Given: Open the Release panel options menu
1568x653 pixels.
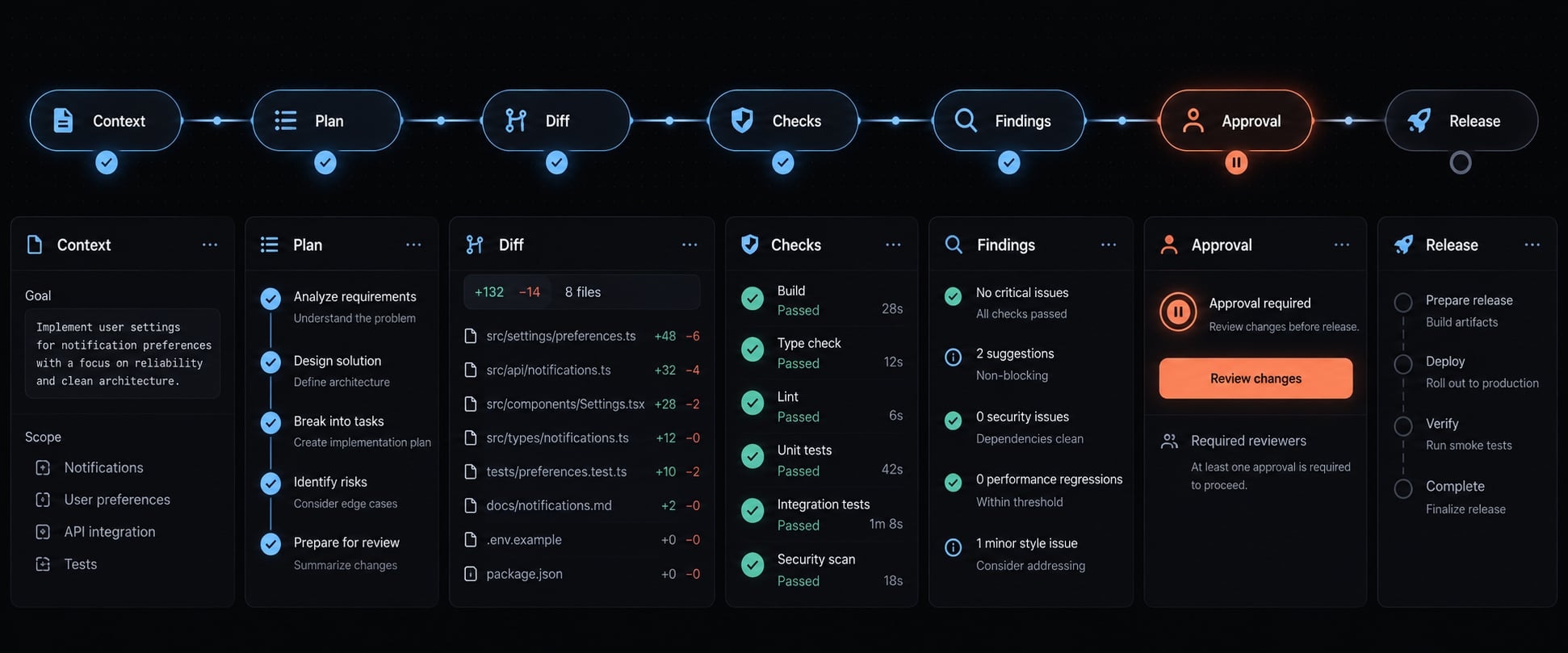Looking at the screenshot, I should [x=1532, y=245].
